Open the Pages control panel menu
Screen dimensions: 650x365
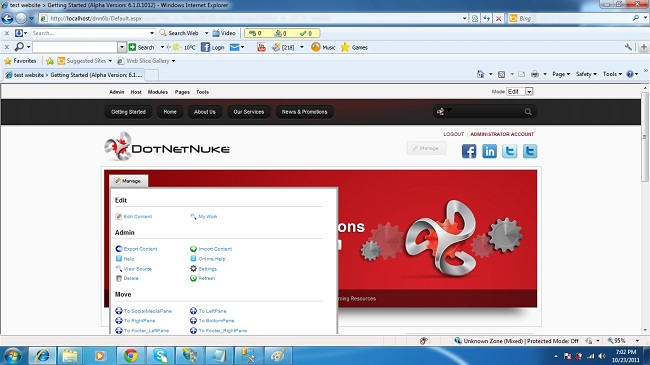click(182, 92)
